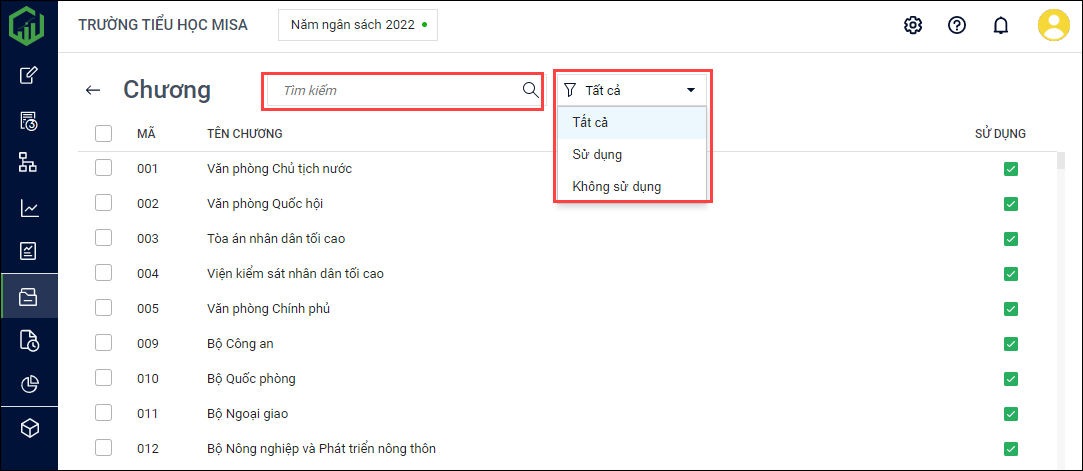Click the settings gear icon

912,25
